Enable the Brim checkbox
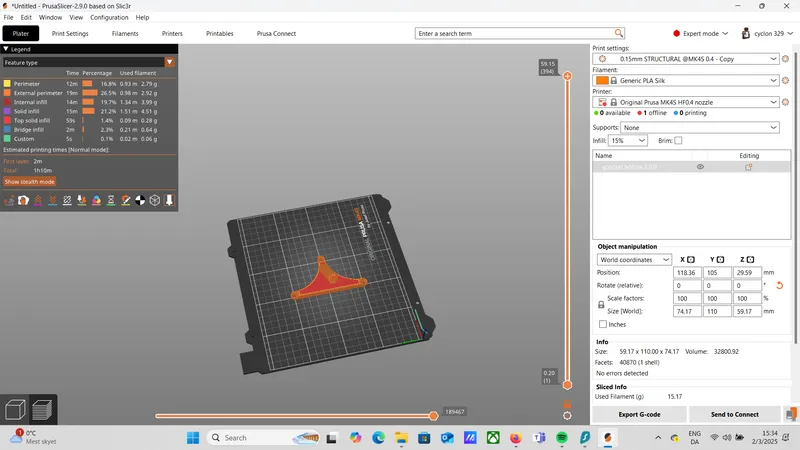Viewport: 800px width, 450px height. (x=678, y=141)
